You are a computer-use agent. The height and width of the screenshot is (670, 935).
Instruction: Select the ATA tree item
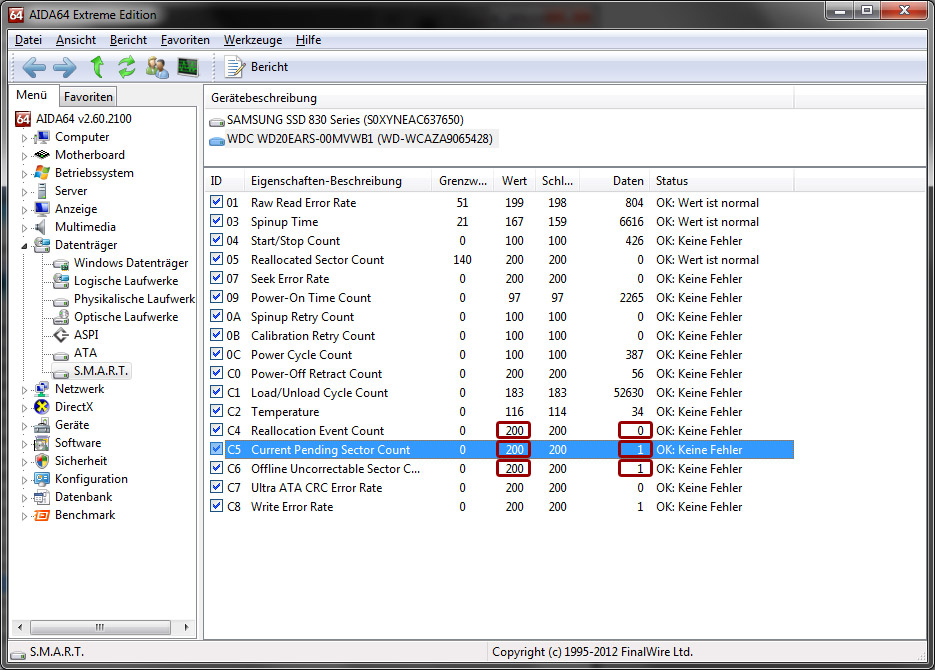pyautogui.click(x=85, y=353)
